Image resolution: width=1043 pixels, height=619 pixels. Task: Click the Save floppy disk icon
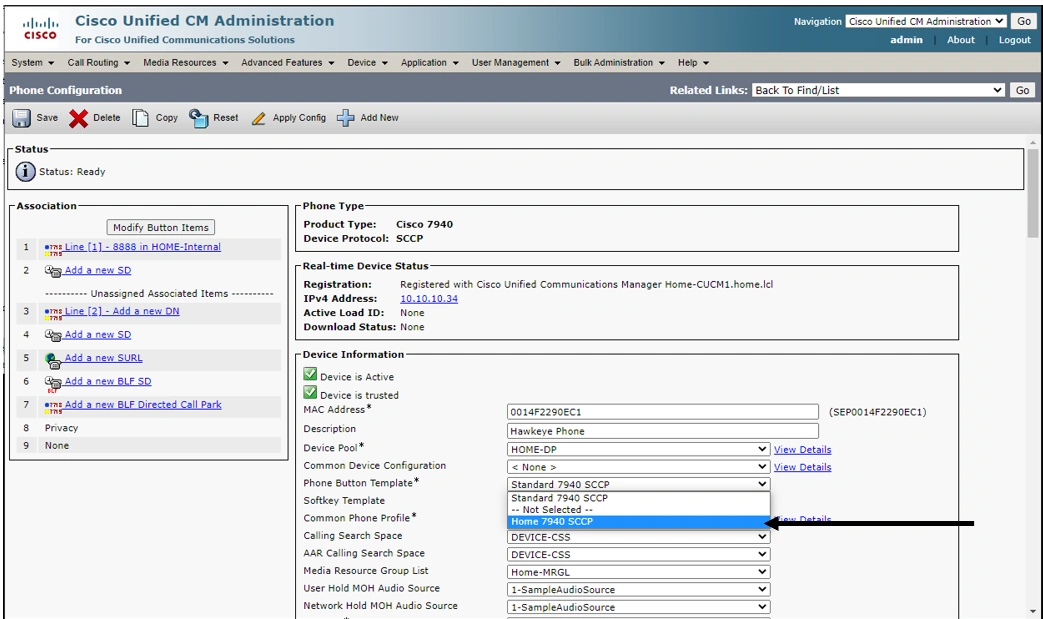click(22, 118)
